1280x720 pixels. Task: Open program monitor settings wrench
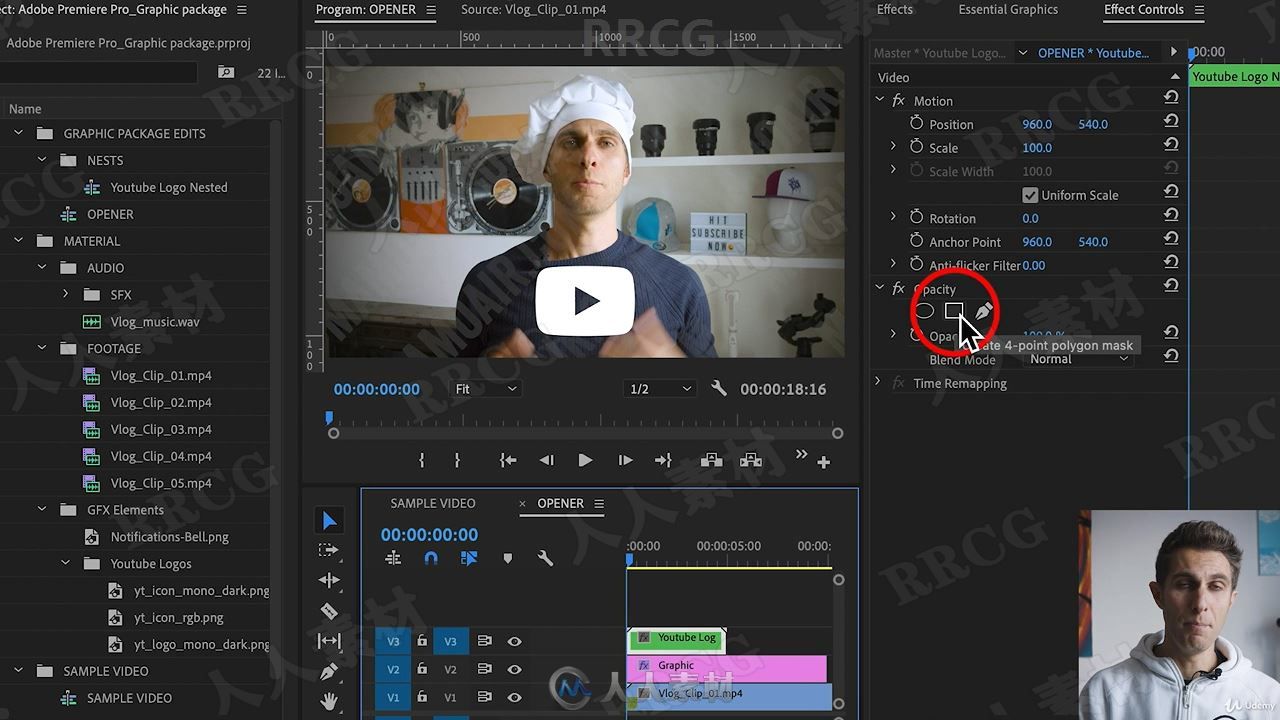(719, 389)
